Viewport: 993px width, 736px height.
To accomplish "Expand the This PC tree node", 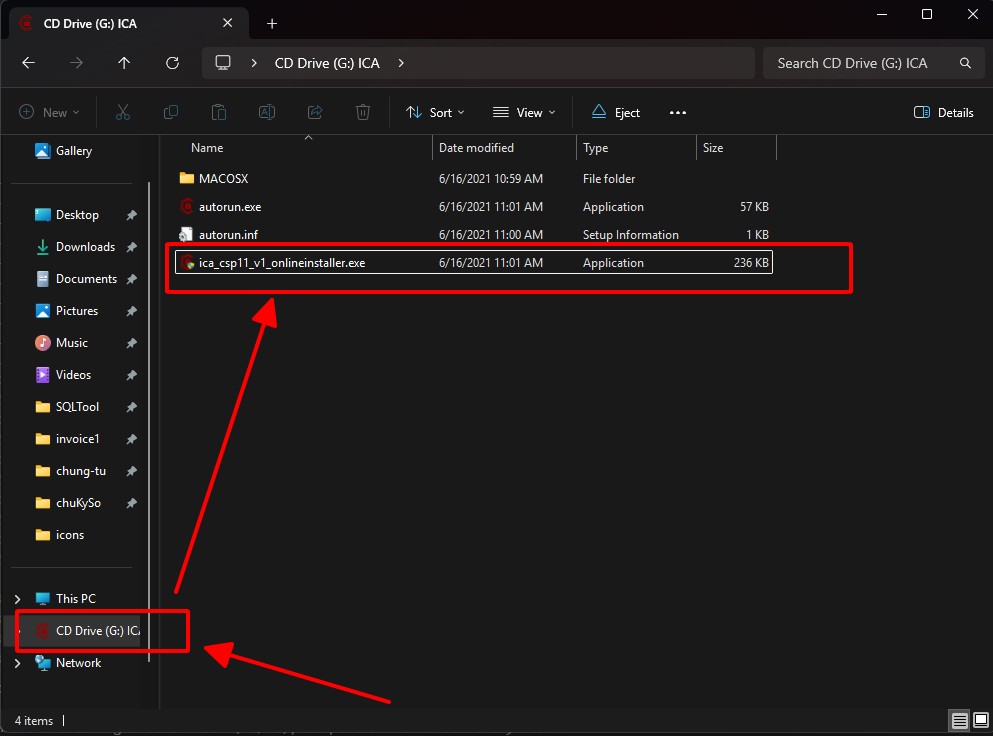I will pyautogui.click(x=18, y=599).
